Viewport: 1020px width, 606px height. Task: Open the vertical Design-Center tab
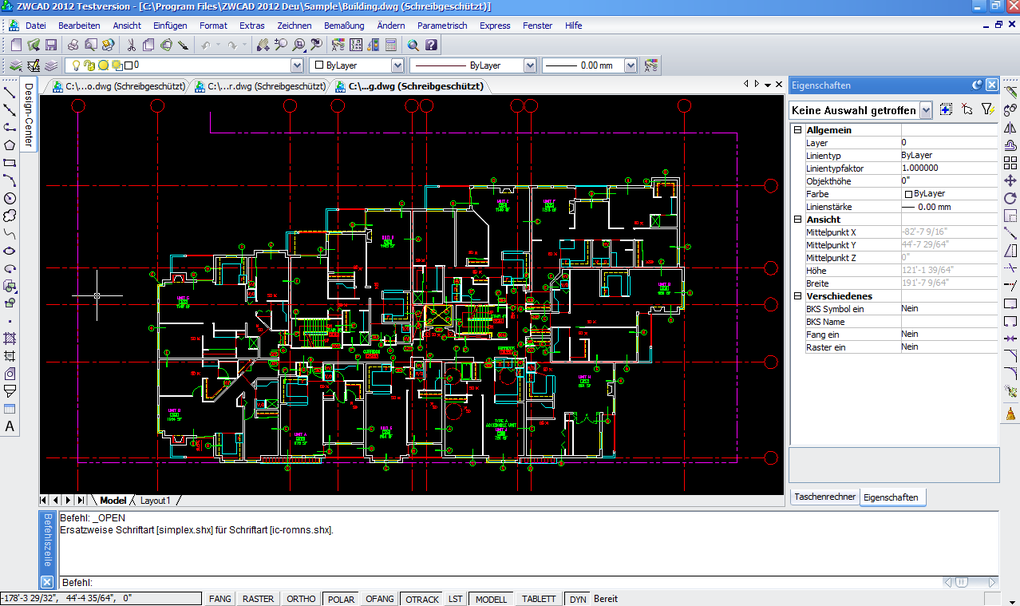click(x=29, y=114)
